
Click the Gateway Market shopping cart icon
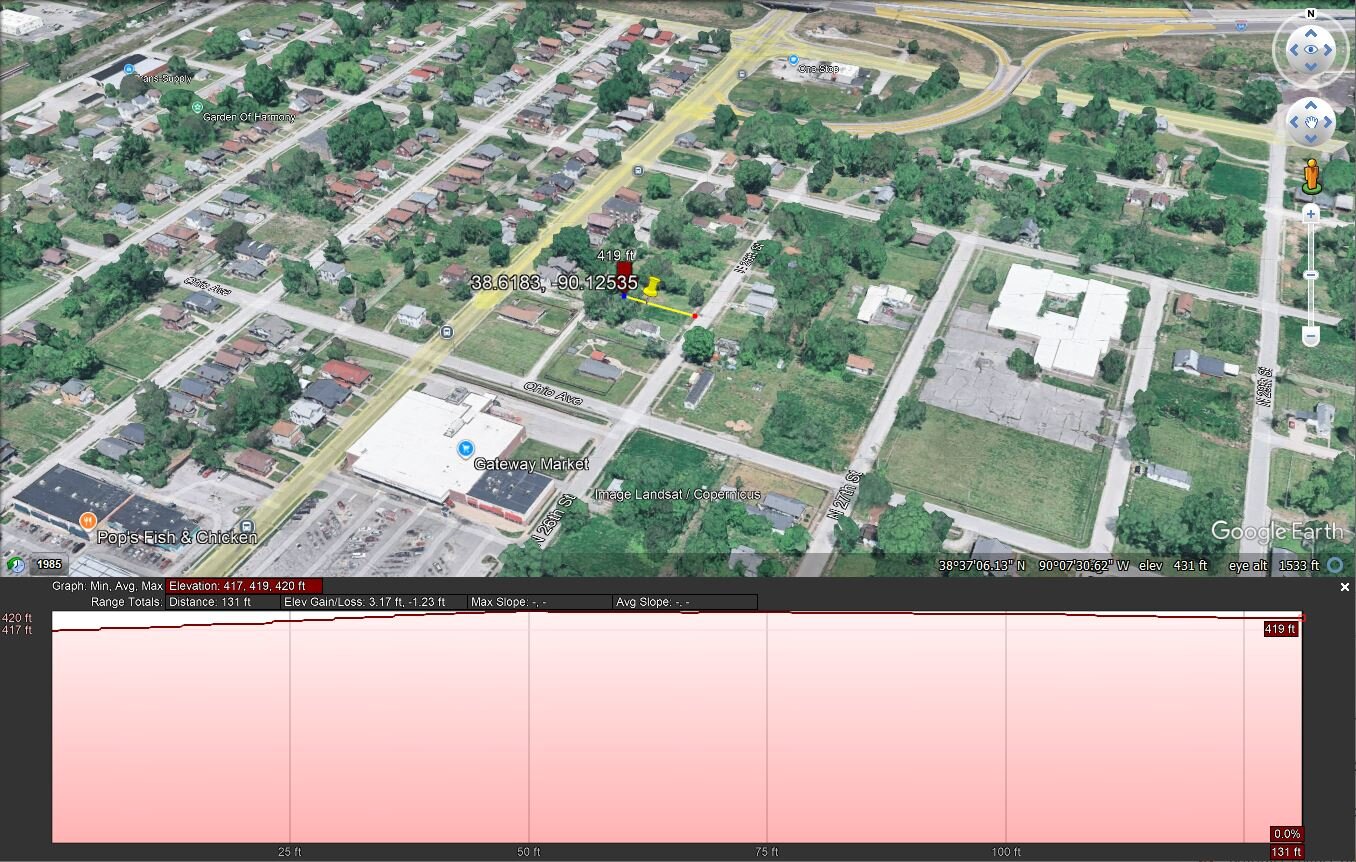[465, 449]
